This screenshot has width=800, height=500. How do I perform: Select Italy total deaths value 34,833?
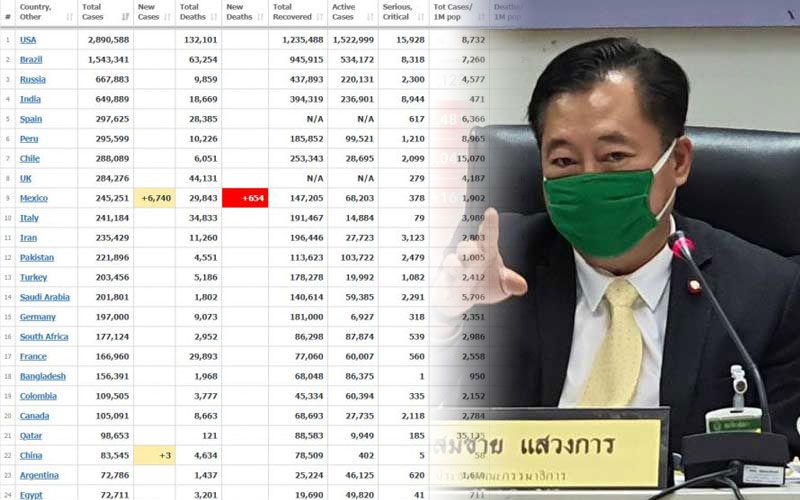203,218
